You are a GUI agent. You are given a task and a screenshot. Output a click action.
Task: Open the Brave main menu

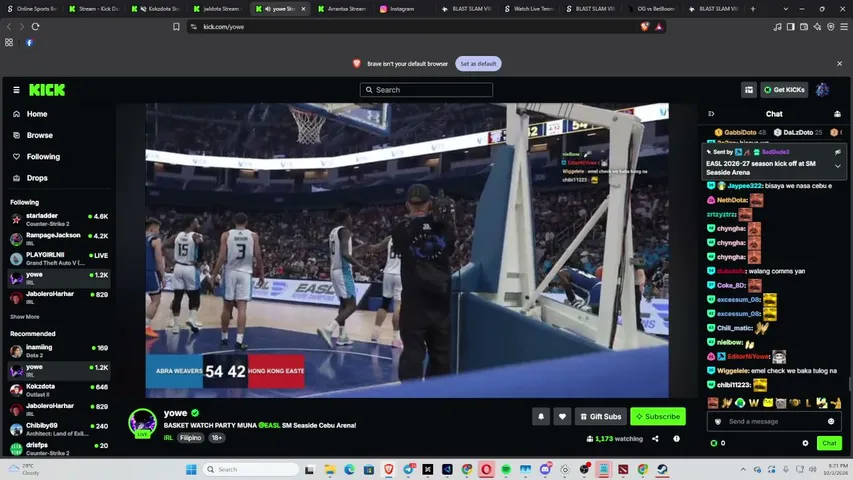(844, 27)
